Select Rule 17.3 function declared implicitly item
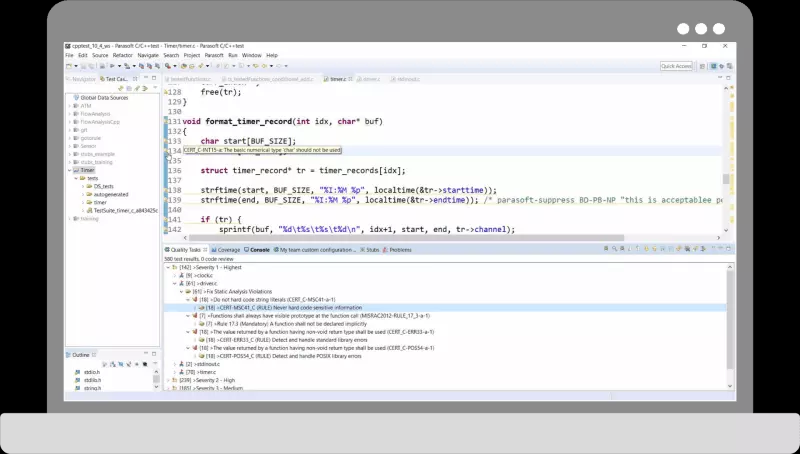800x454 pixels. pos(286,324)
